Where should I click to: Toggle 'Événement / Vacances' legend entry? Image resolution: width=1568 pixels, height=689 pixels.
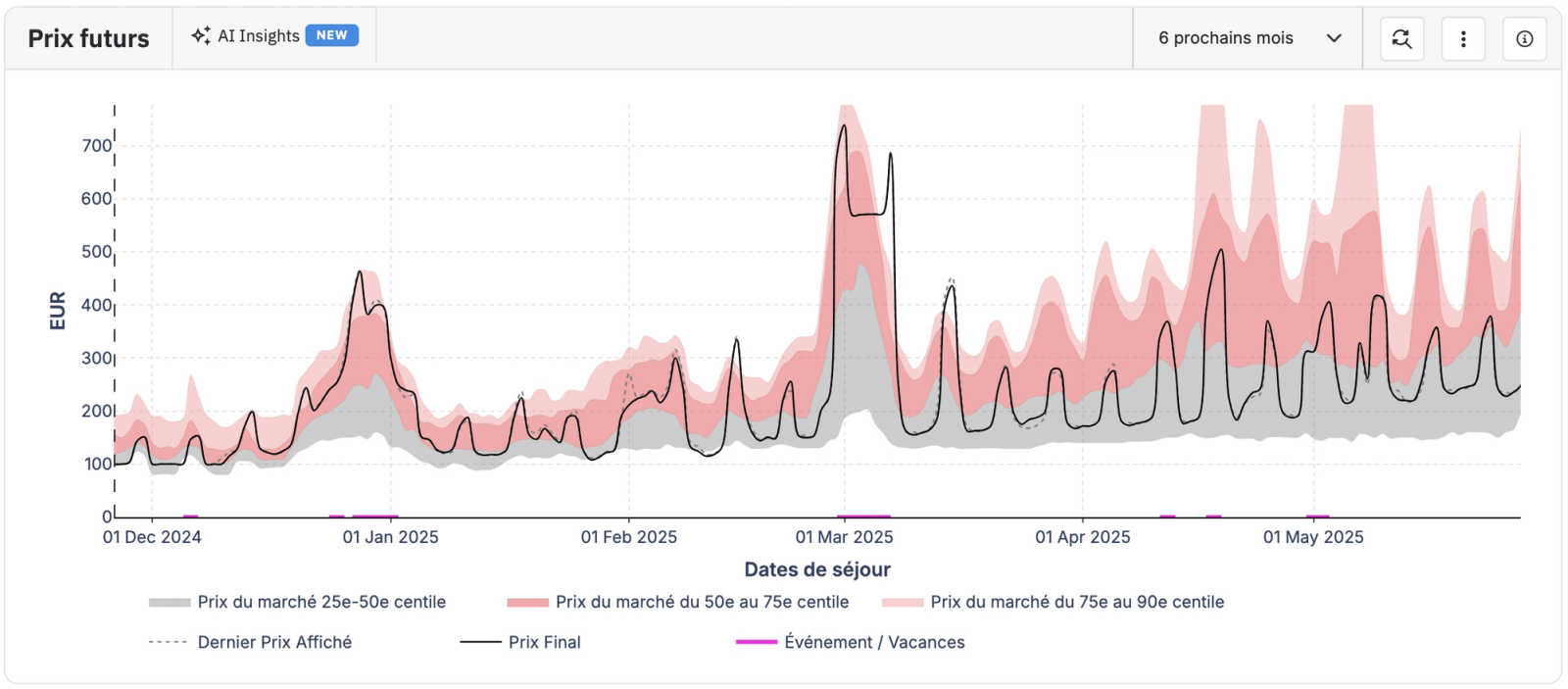[850, 642]
